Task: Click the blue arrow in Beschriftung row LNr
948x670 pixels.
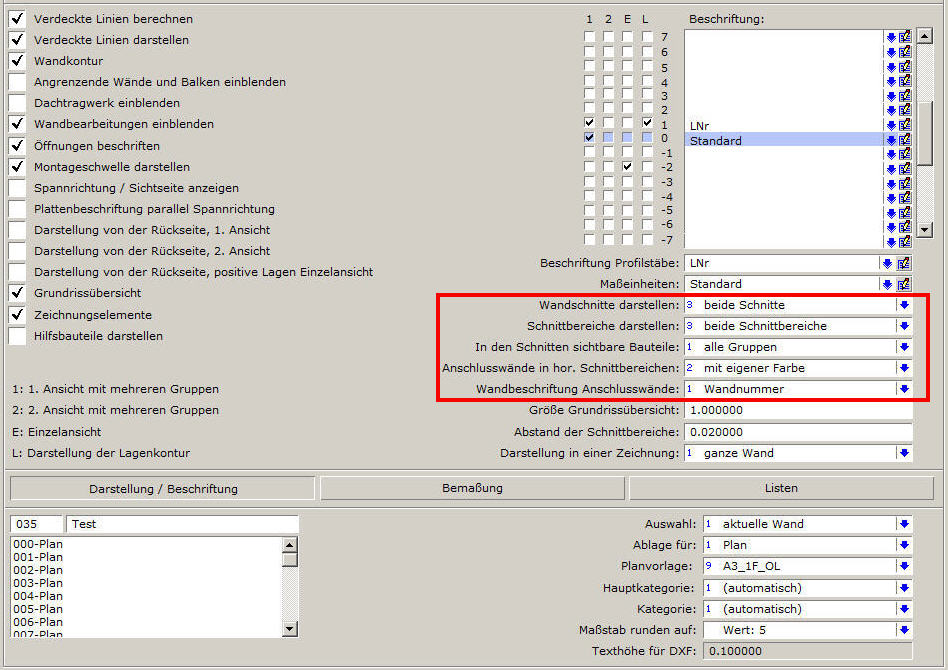Action: 890,125
